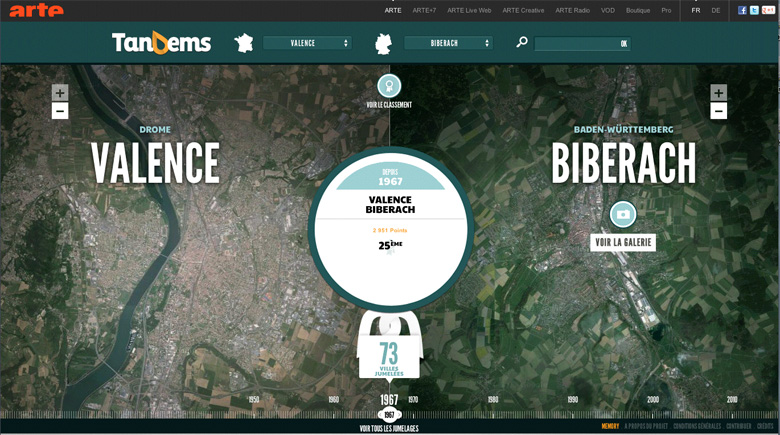Click the 1967 timeline slider handle
Viewport: 780px width, 435px height.
(x=390, y=415)
